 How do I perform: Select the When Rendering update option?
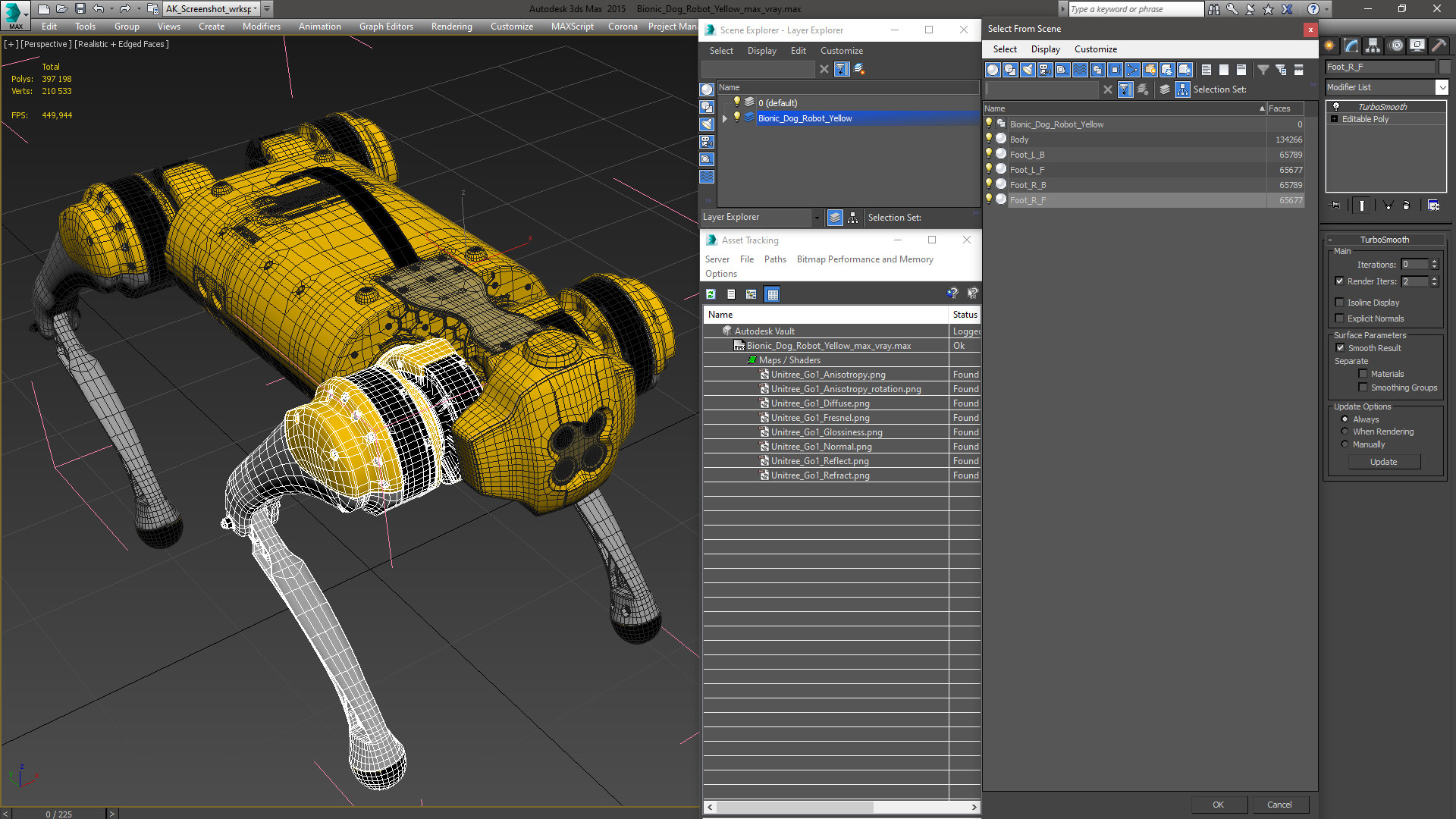pyautogui.click(x=1345, y=431)
